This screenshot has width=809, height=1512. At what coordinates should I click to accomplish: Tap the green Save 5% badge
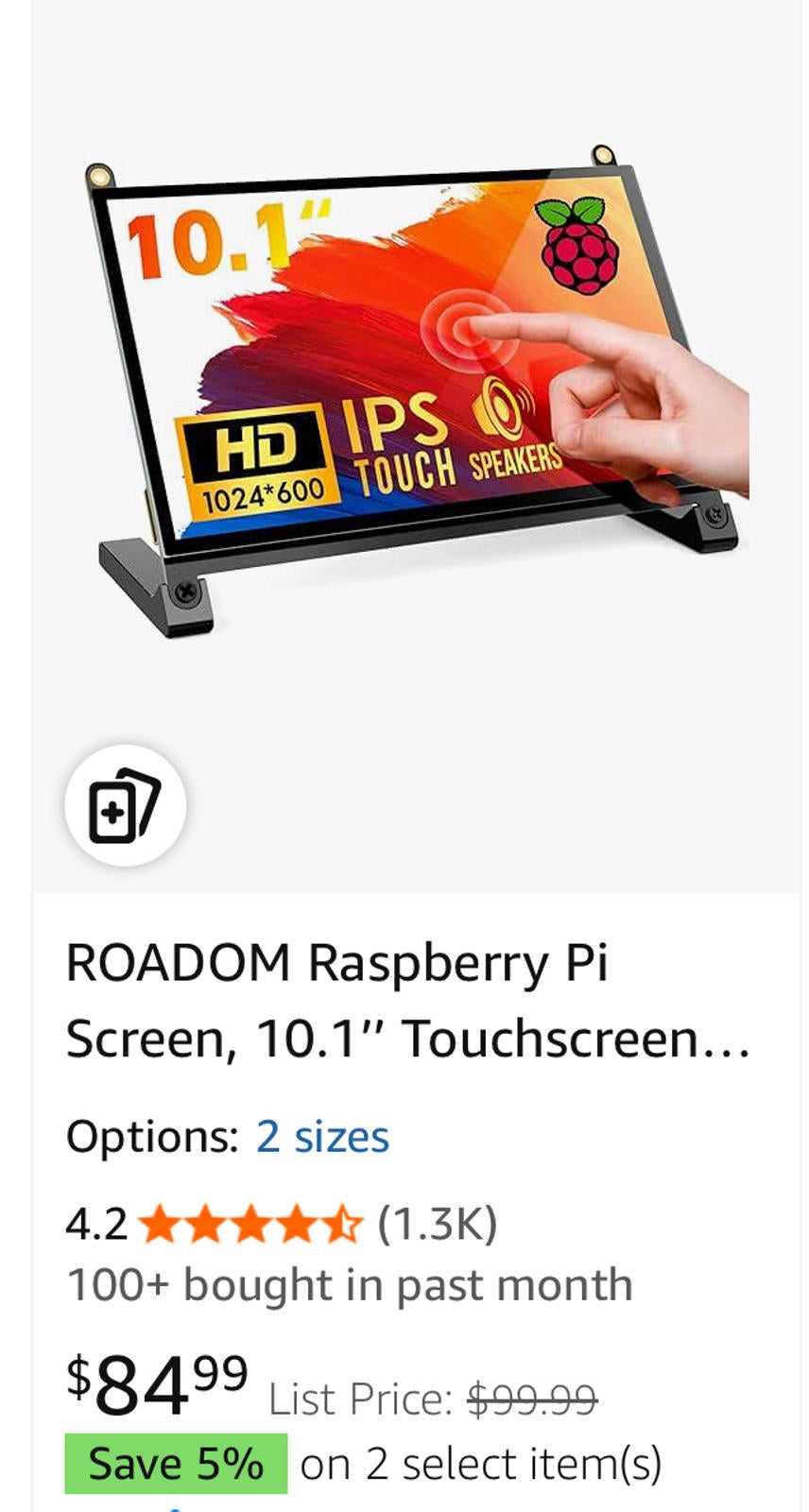pyautogui.click(x=176, y=1464)
